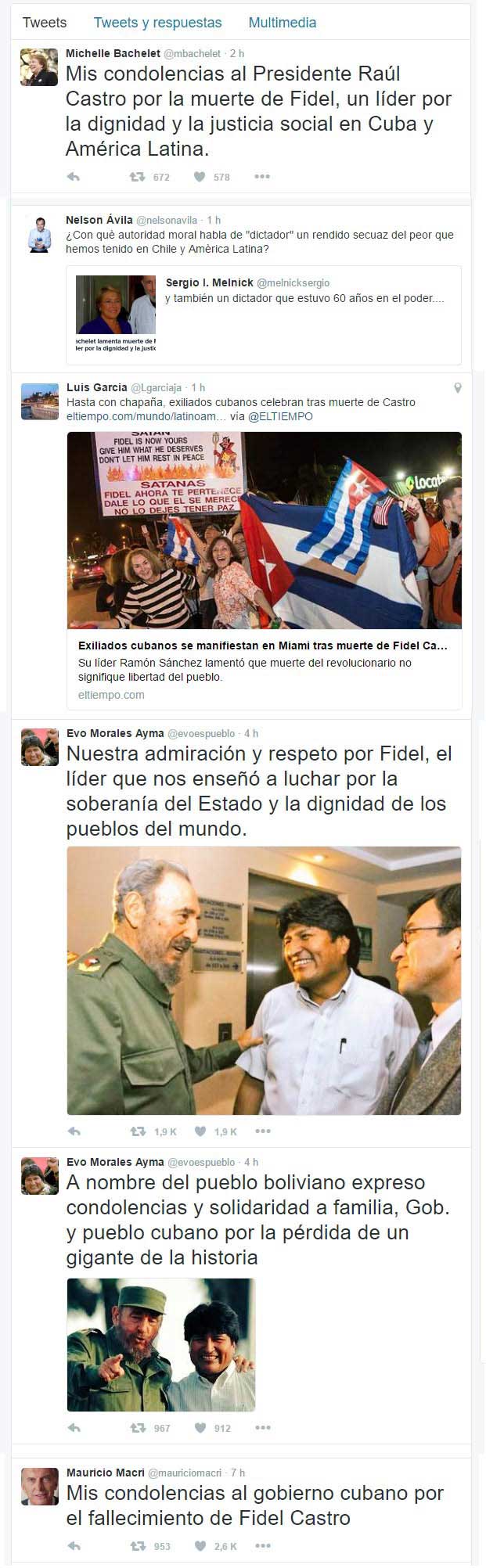This screenshot has height=1568, width=486.
Task: Open Sergio I. Melnick's quoted tweet
Action: coord(264,315)
